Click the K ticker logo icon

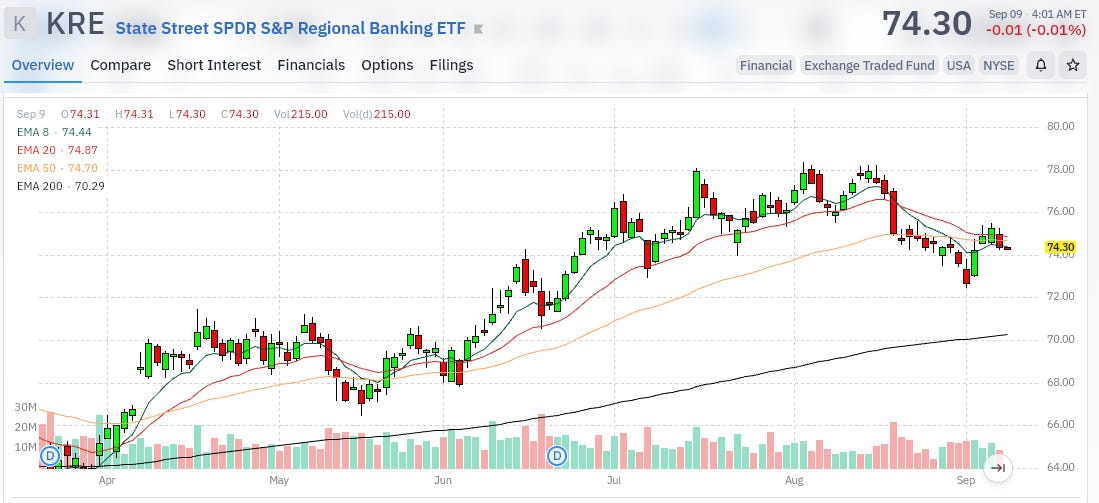(20, 23)
